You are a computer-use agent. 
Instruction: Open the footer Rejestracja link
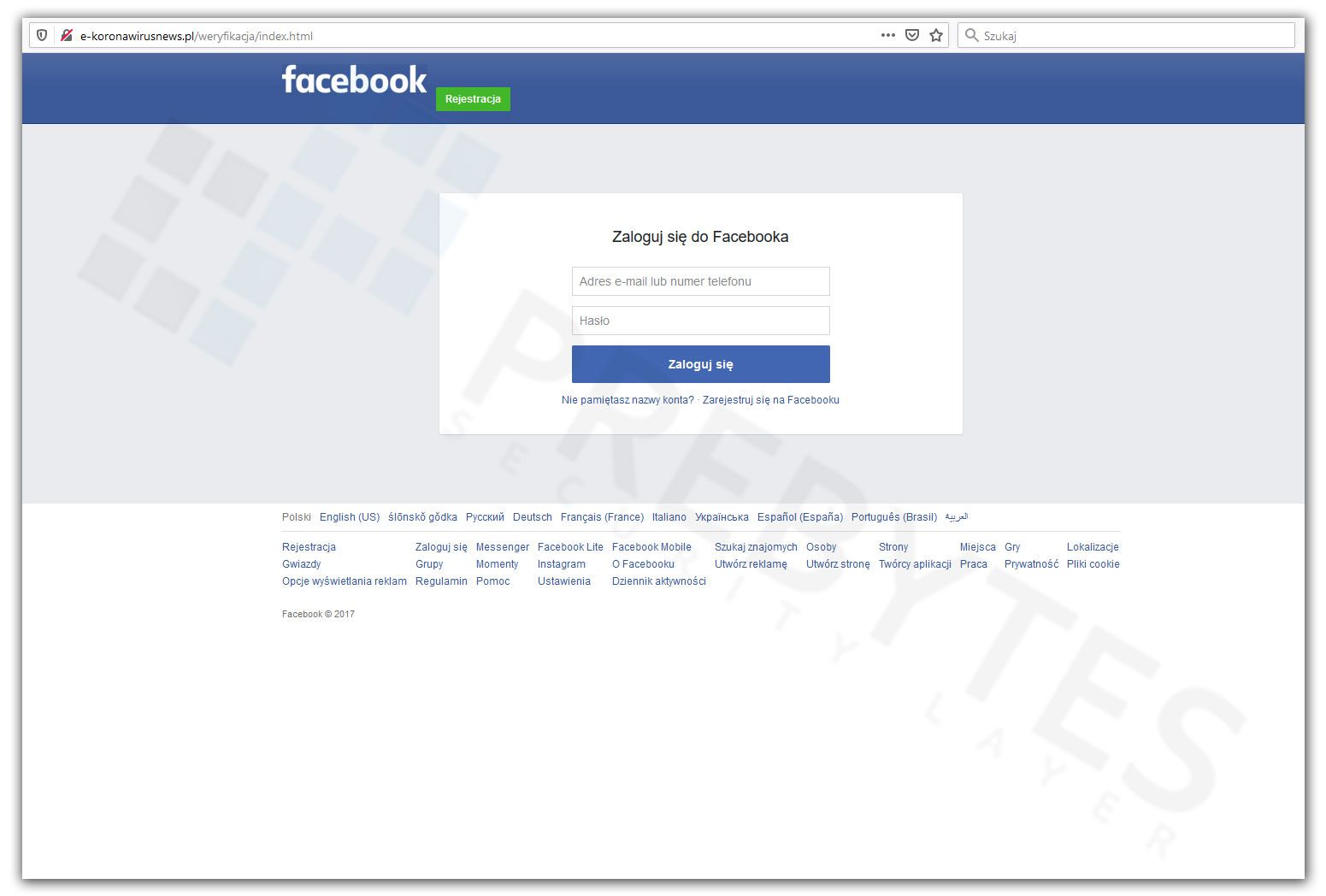tap(309, 547)
